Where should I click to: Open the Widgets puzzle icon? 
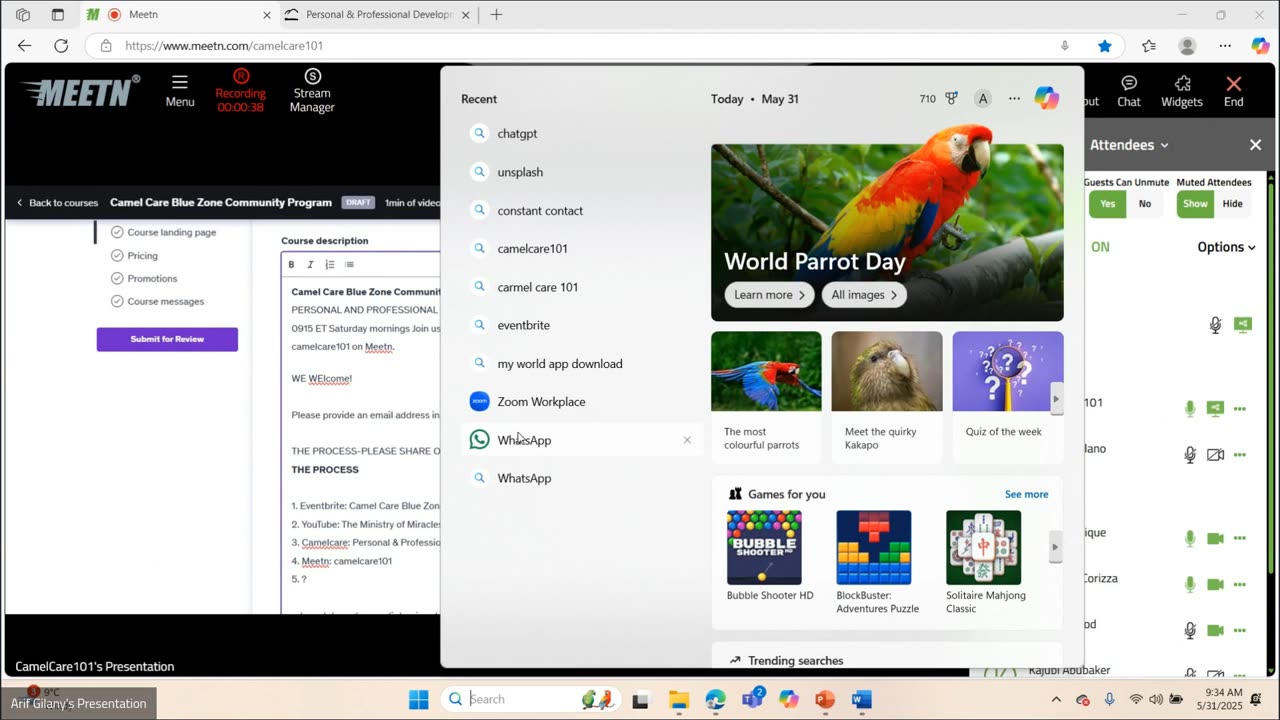tap(1182, 90)
